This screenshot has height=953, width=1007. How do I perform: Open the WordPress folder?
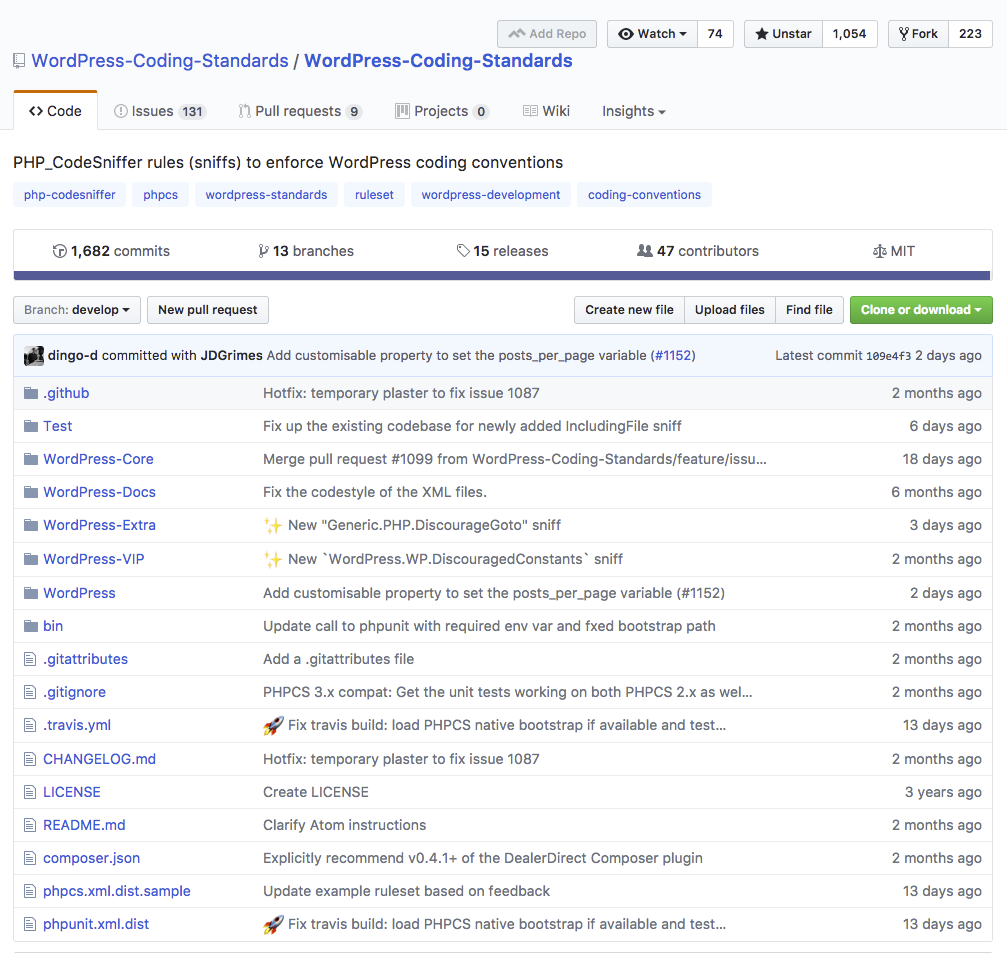pyautogui.click(x=79, y=593)
